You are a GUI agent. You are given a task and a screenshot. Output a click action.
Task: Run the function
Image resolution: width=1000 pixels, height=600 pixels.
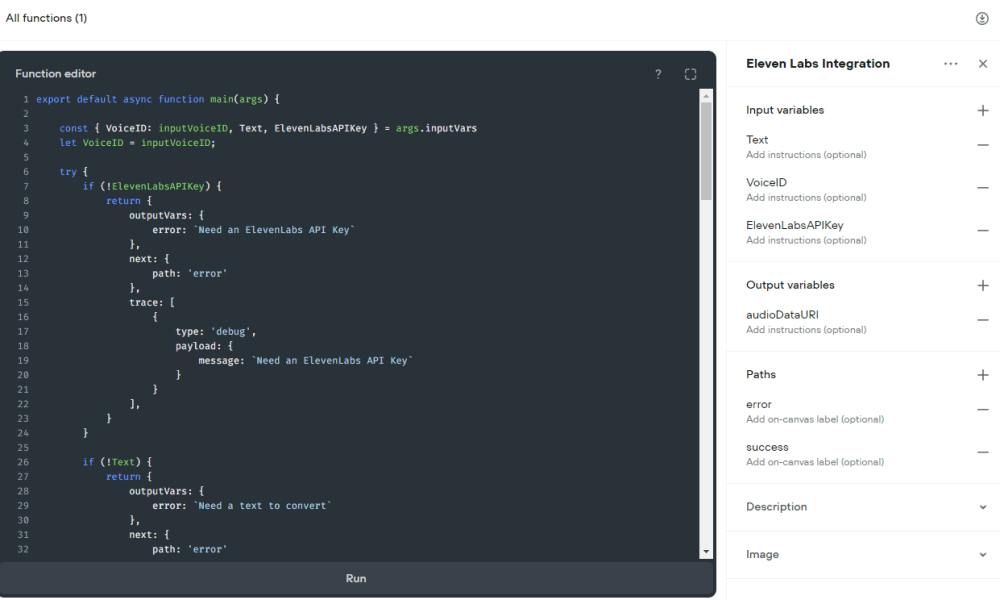point(356,578)
